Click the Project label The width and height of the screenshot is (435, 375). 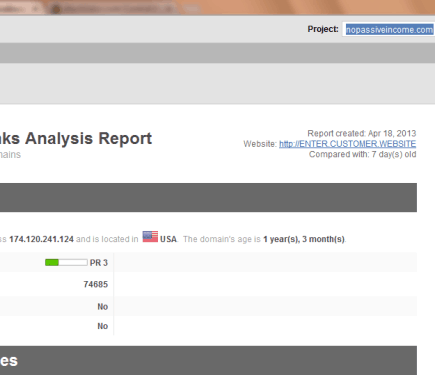323,29
